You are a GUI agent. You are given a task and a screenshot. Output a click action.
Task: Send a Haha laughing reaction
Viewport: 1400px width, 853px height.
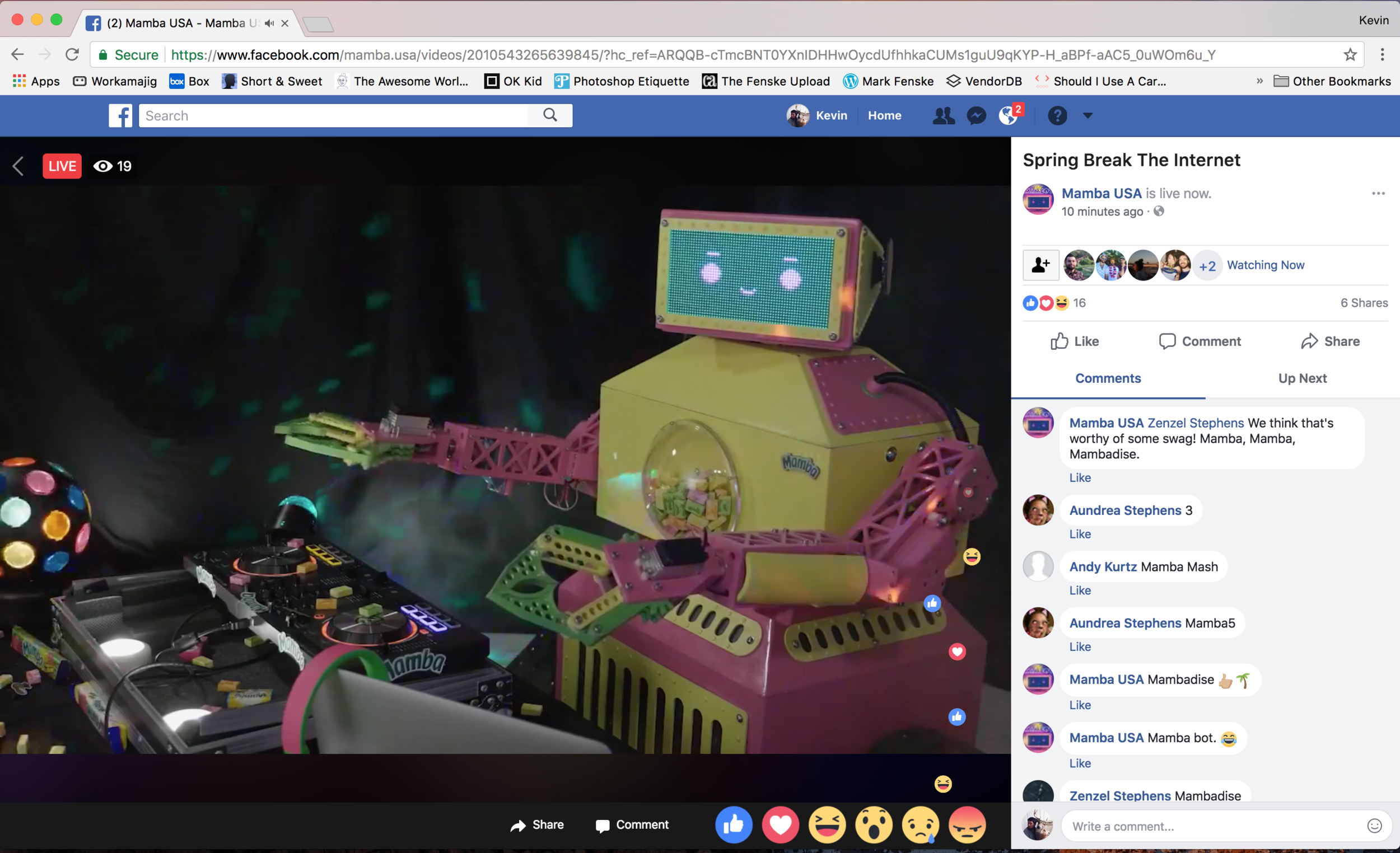(827, 824)
